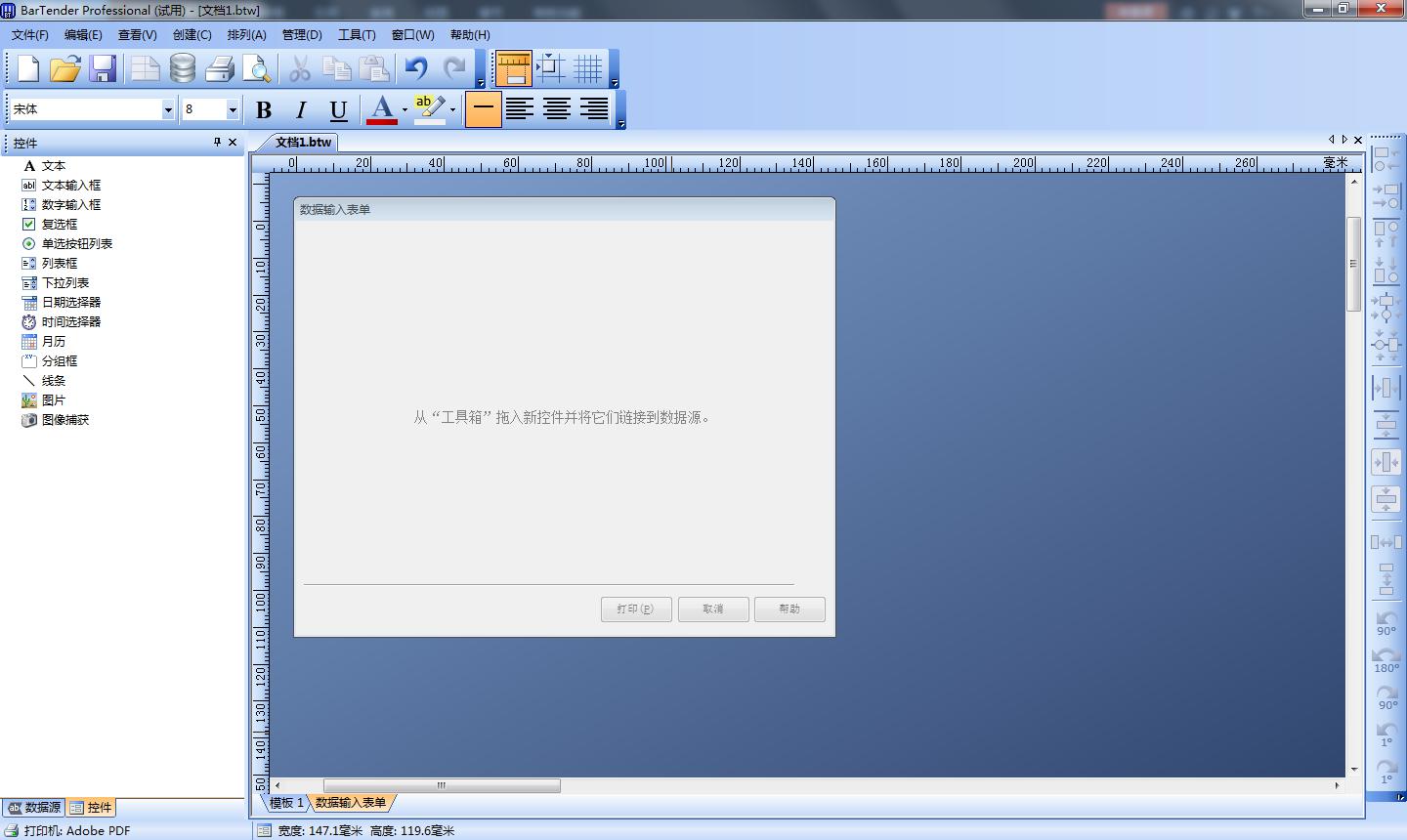Toggle the rulers display button
This screenshot has width=1407, height=840.
(x=513, y=68)
